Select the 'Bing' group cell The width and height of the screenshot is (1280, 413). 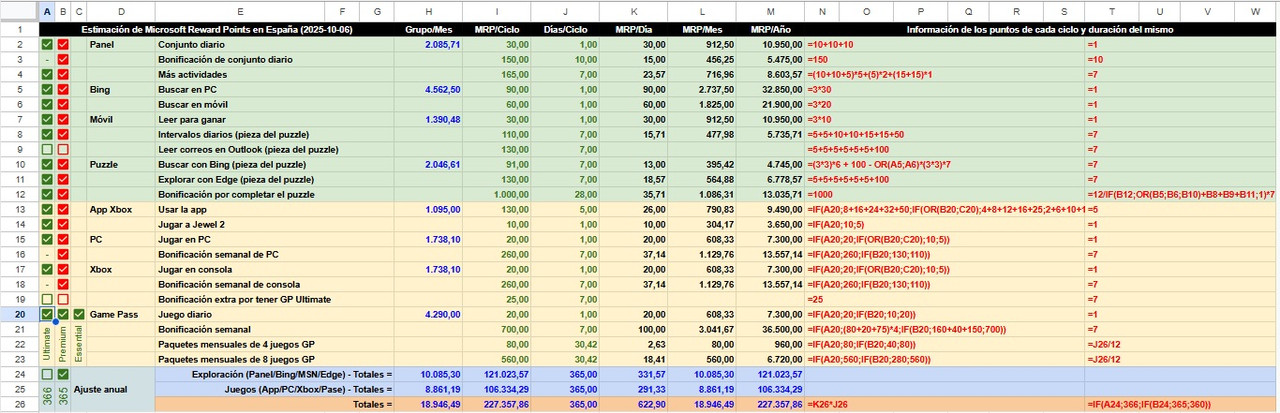point(121,90)
